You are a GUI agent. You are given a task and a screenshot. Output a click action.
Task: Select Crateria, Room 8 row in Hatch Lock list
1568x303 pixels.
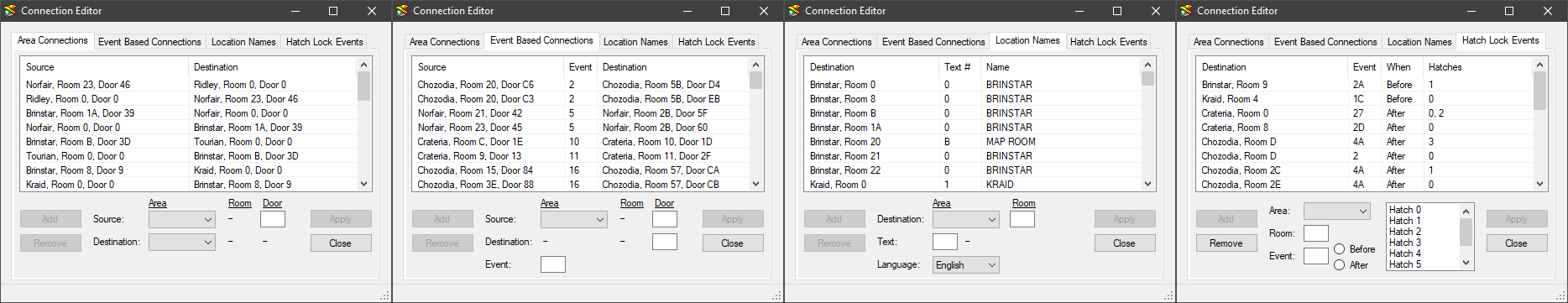click(x=1365, y=128)
